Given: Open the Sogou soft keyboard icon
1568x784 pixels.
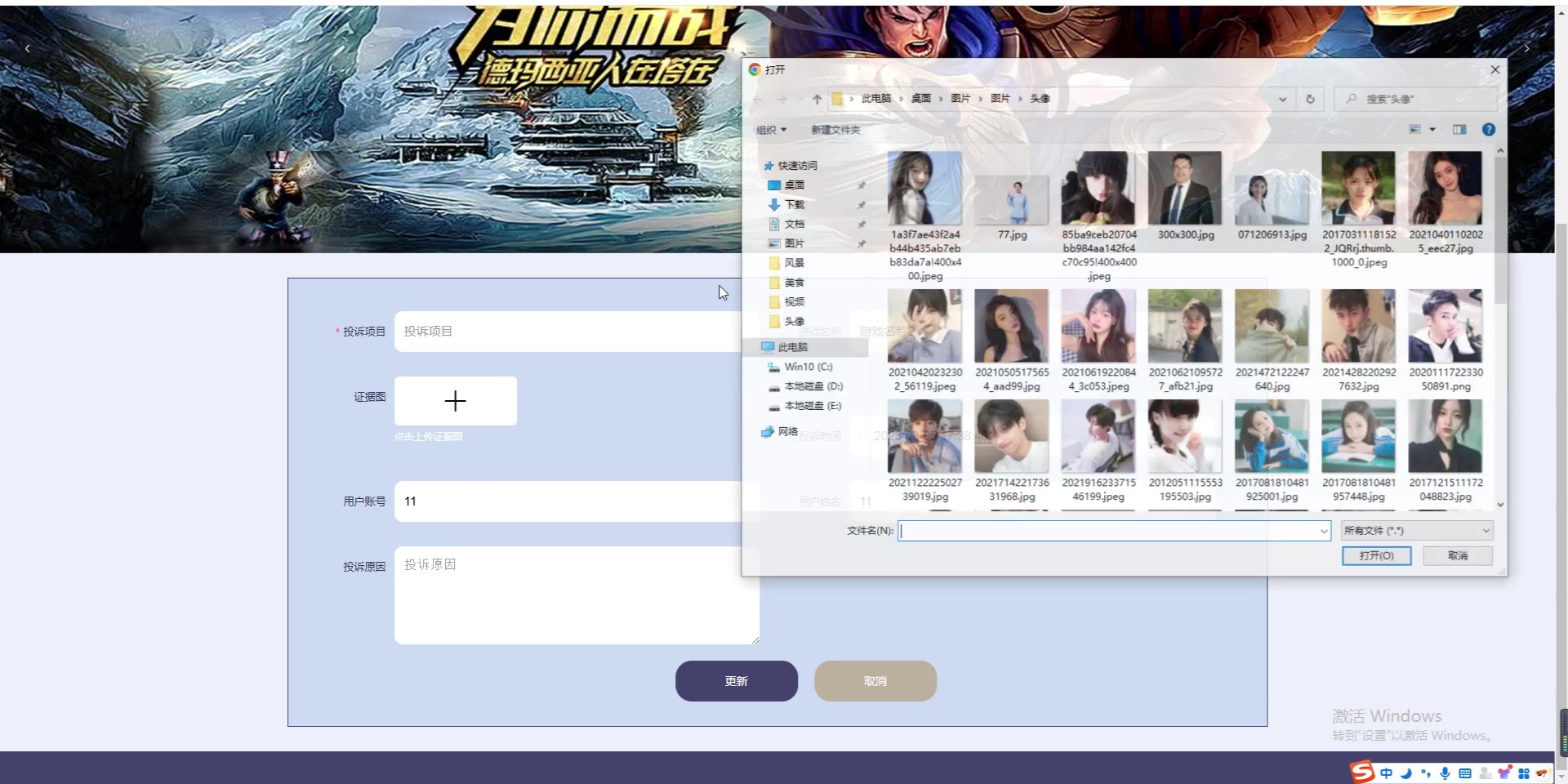Looking at the screenshot, I should click(x=1465, y=773).
